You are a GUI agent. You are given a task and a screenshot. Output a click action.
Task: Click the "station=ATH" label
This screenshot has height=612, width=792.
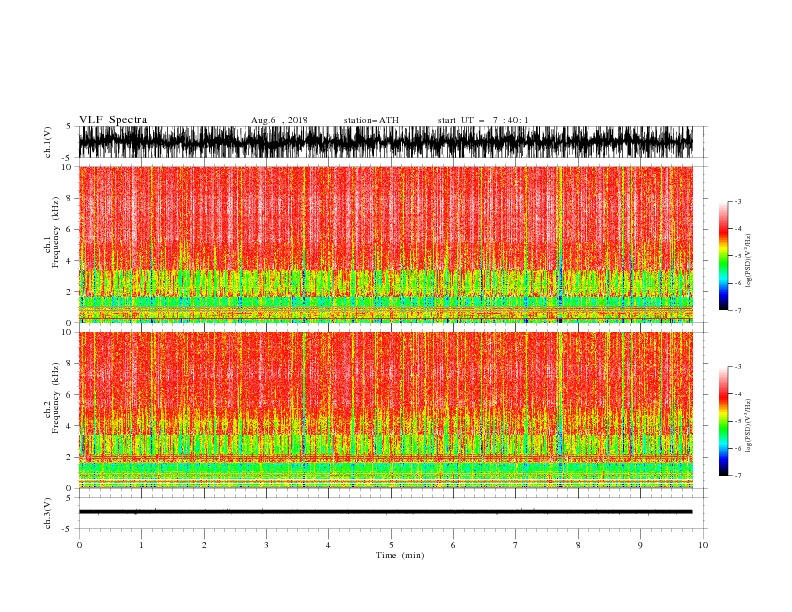point(371,120)
